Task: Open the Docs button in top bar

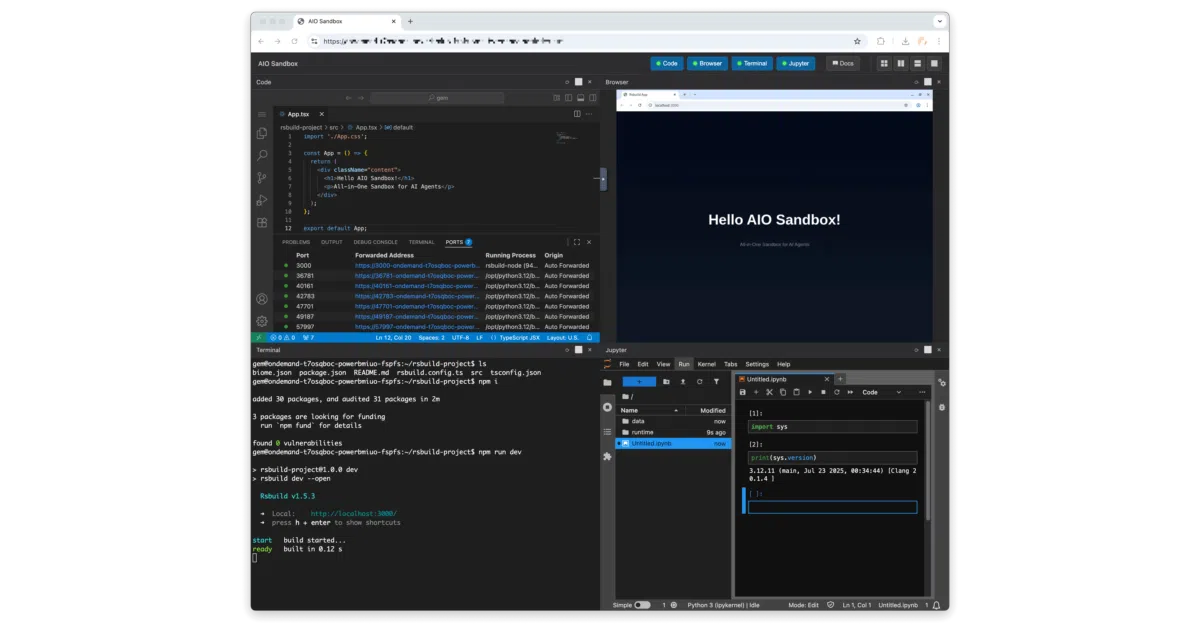Action: (842, 63)
